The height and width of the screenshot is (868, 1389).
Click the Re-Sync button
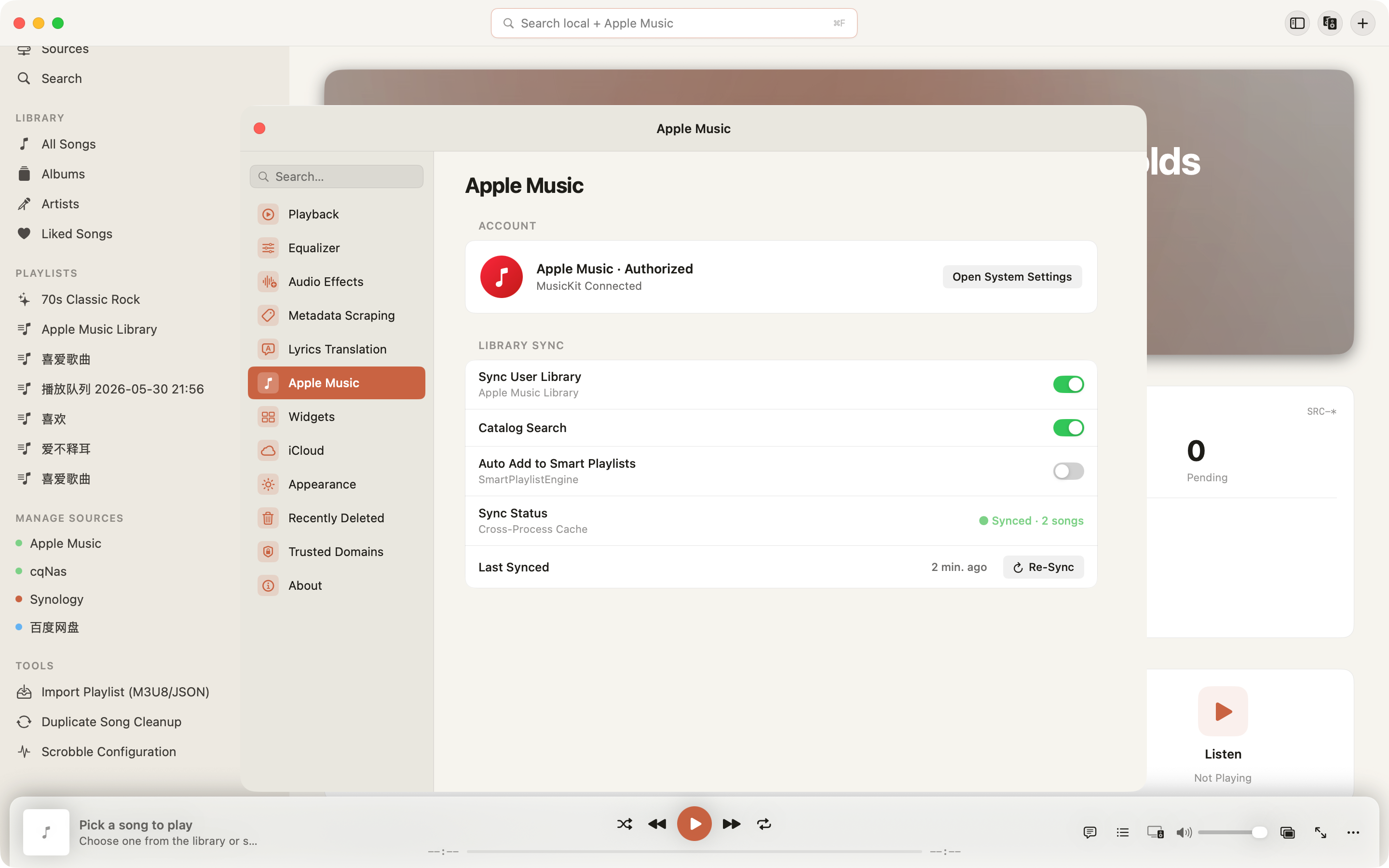(1044, 567)
